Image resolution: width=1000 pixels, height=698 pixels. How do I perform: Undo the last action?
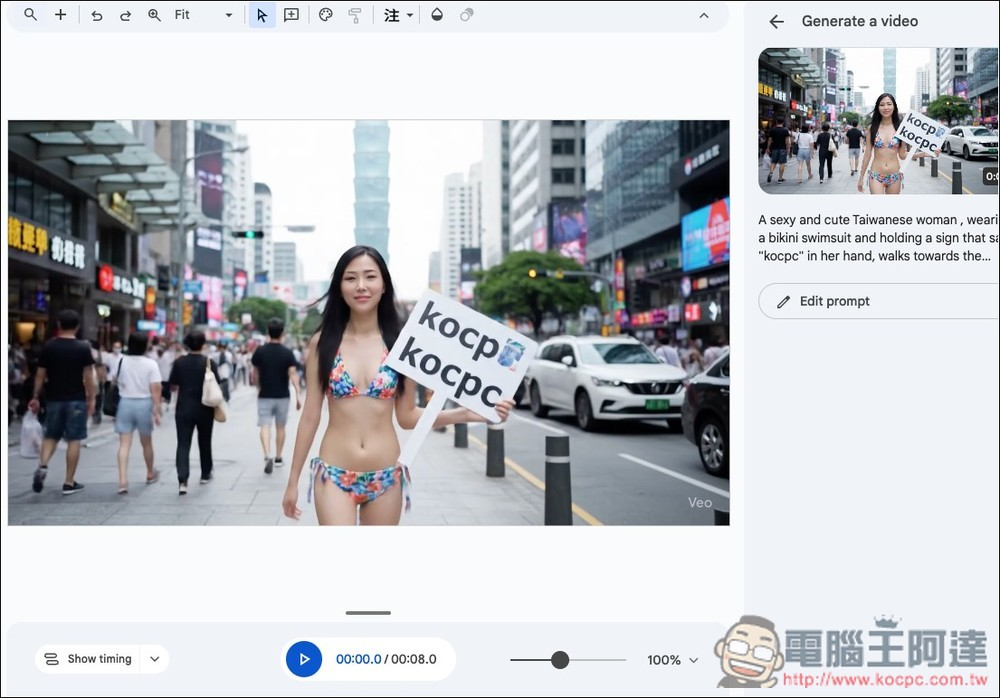pos(97,15)
